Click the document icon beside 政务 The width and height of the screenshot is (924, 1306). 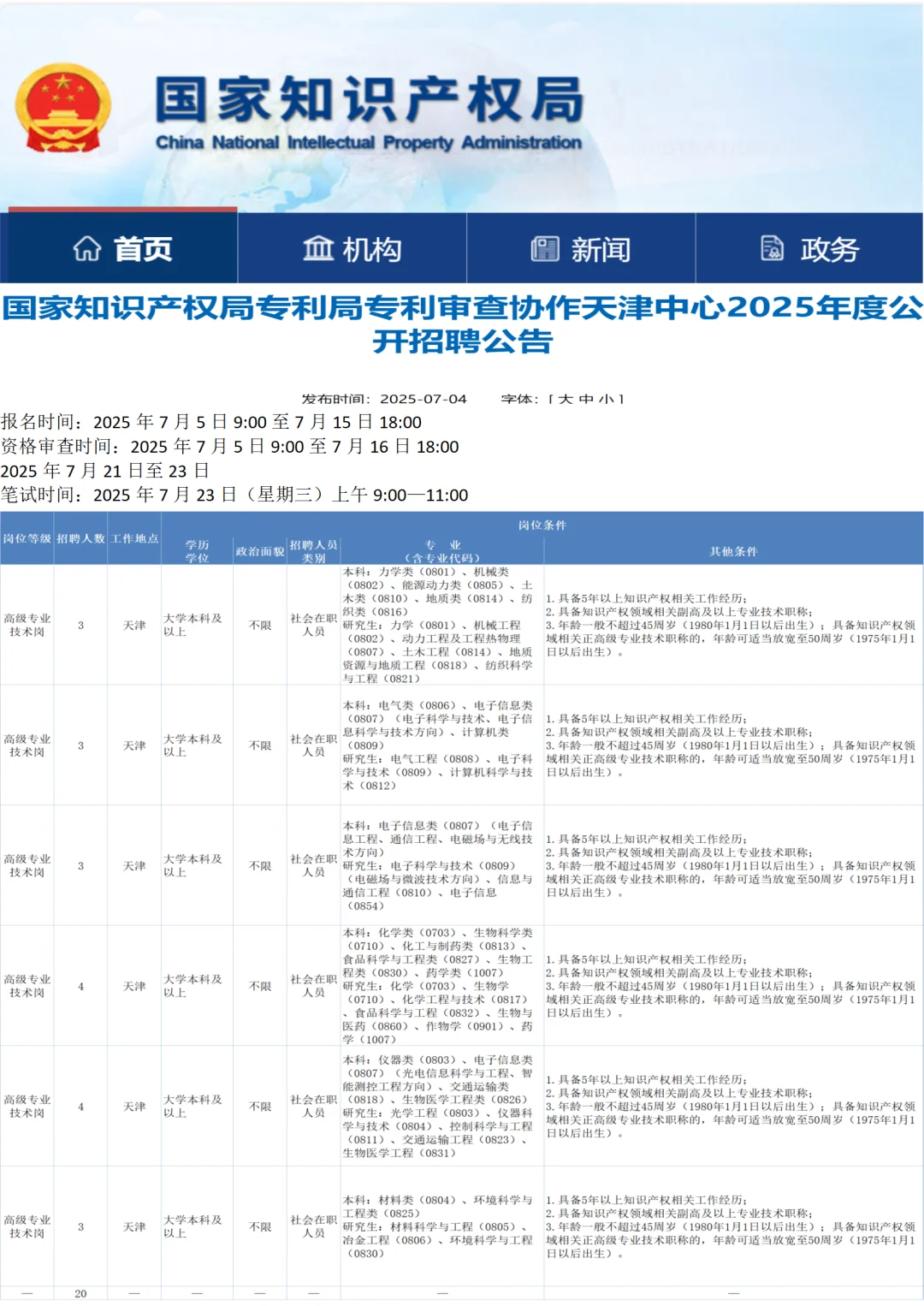tap(773, 248)
